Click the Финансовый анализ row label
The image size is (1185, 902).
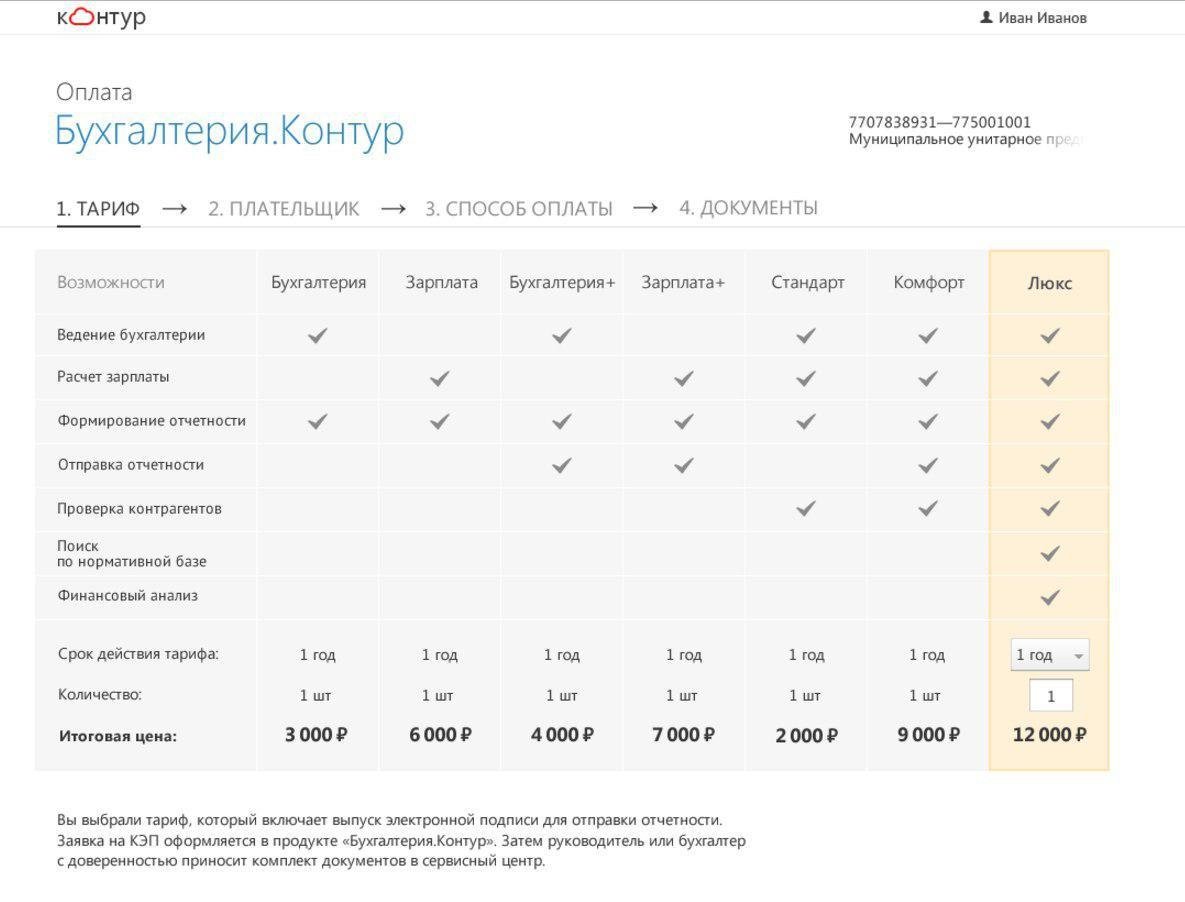pos(128,595)
